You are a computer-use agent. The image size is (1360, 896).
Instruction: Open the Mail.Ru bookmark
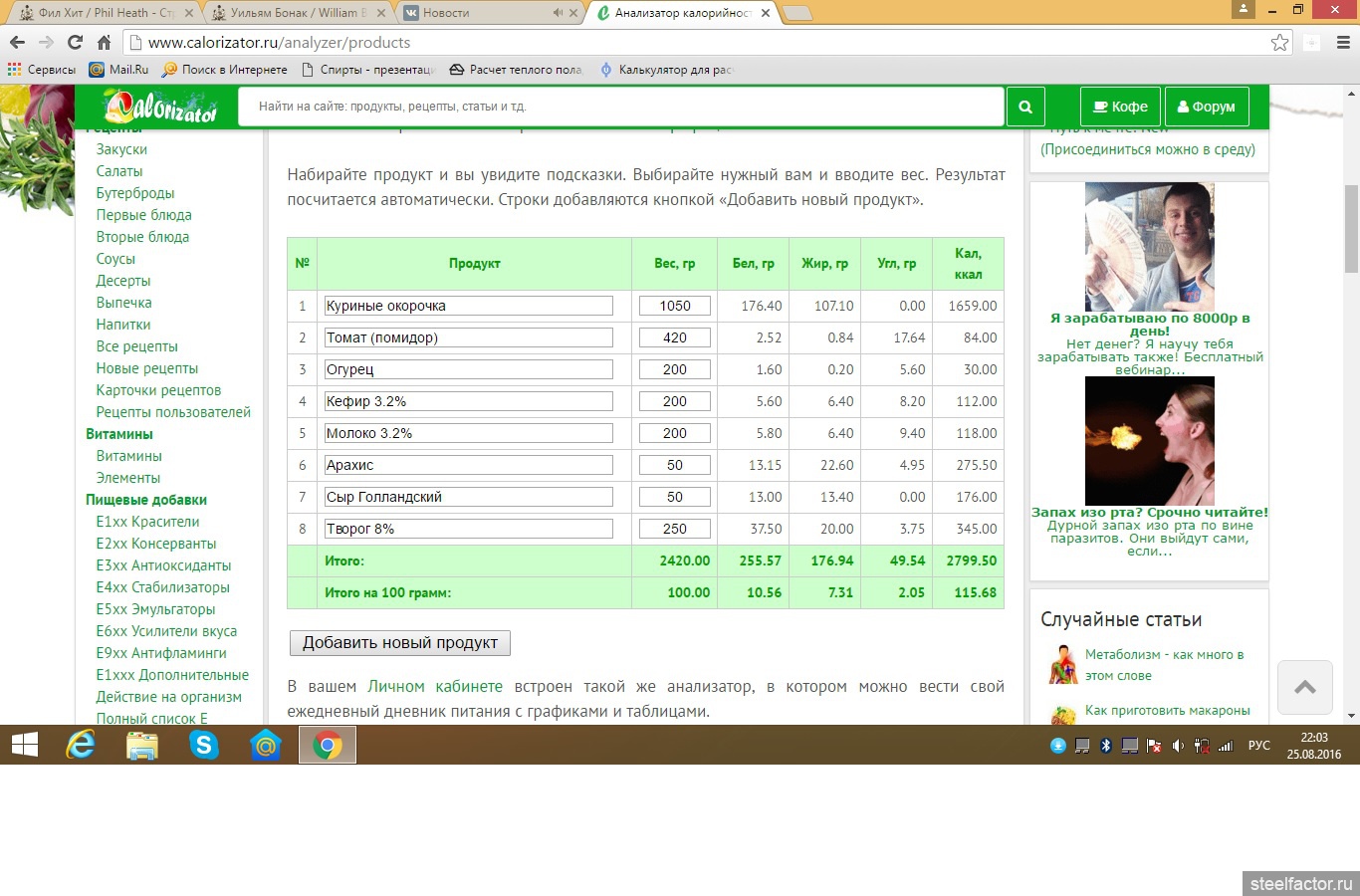118,70
